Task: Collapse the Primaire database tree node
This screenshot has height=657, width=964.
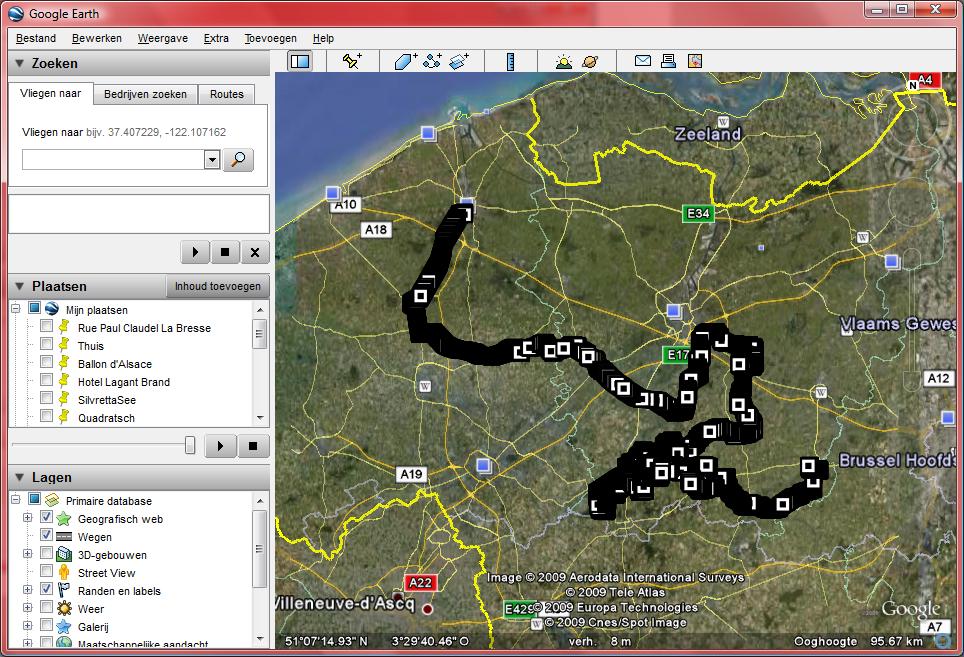Action: click(16, 500)
